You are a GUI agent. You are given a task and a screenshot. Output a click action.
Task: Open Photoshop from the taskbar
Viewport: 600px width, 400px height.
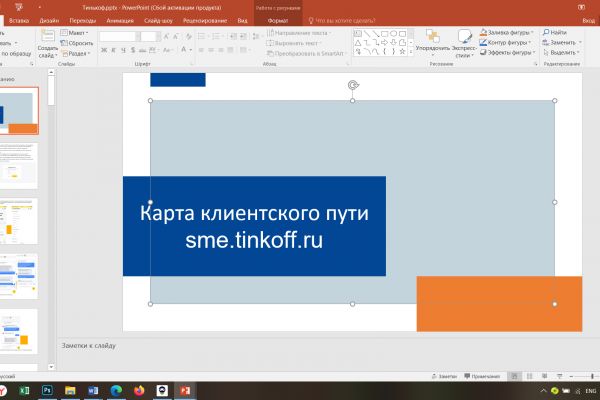click(x=47, y=390)
